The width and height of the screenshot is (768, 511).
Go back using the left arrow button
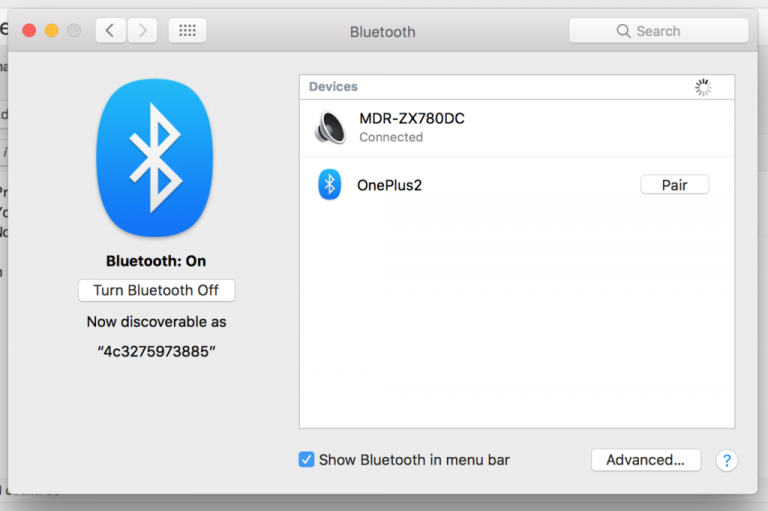click(x=110, y=31)
